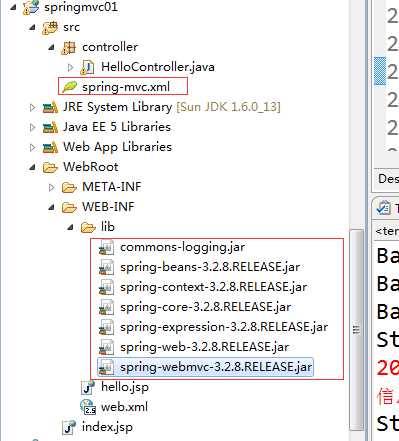Click the Java EE 5 Libraries icon
This screenshot has height=441, width=399.
point(50,128)
